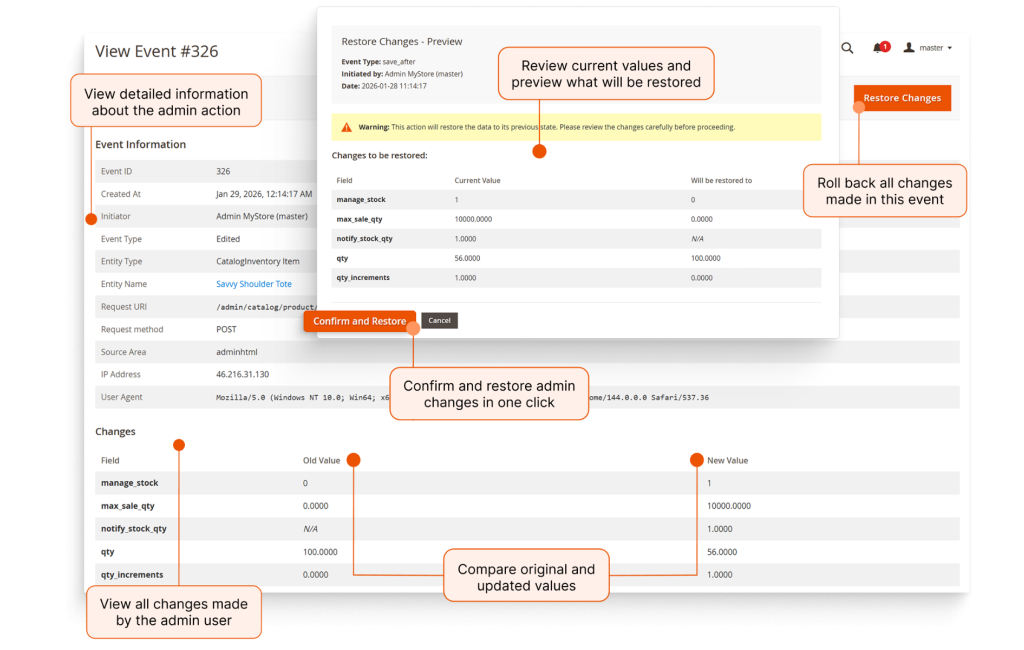Select the Request URI value text
This screenshot has height=650, width=1024.
pyautogui.click(x=266, y=307)
